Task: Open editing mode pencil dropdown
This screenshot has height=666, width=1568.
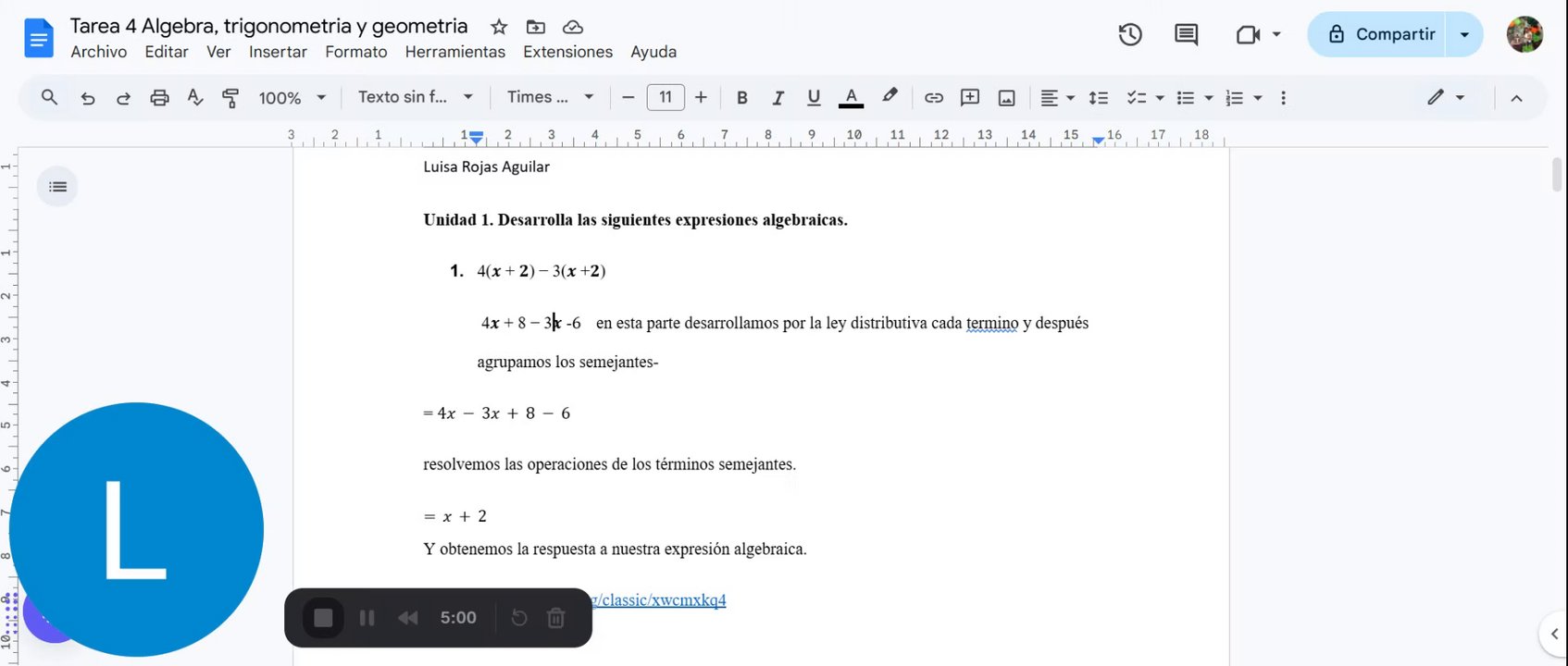Action: (1445, 97)
